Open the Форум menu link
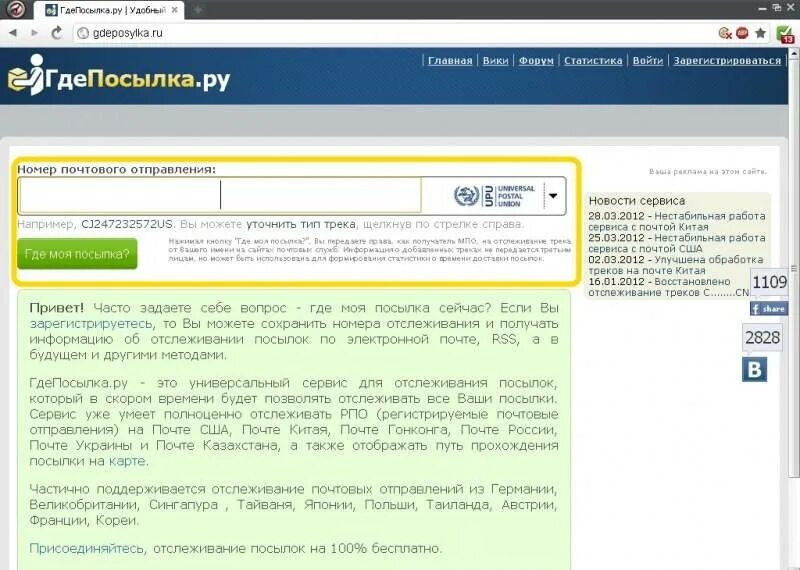Screen dimensions: 800x570 coord(536,61)
